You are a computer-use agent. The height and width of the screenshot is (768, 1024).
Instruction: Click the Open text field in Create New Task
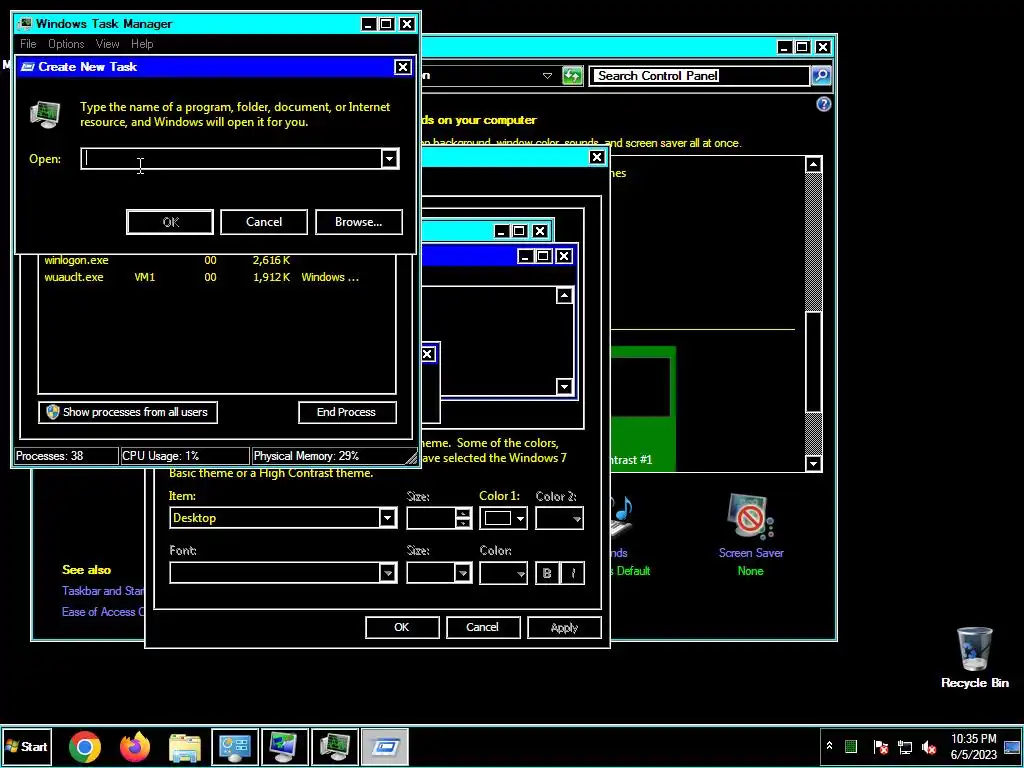(x=232, y=159)
